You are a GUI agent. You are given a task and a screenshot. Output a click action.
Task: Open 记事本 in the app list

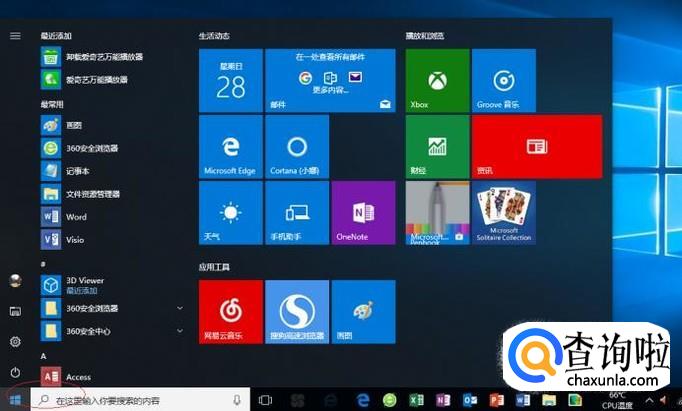pyautogui.click(x=113, y=171)
